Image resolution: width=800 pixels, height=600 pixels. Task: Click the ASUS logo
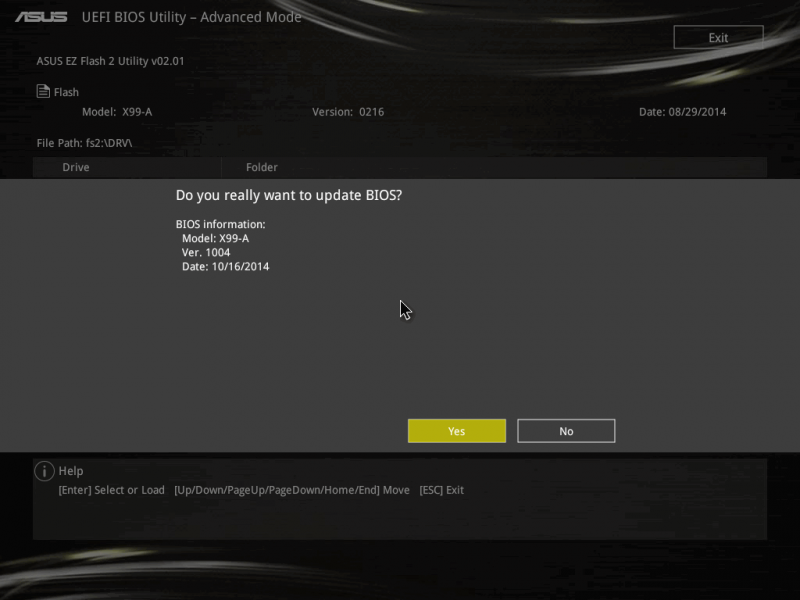pos(41,17)
